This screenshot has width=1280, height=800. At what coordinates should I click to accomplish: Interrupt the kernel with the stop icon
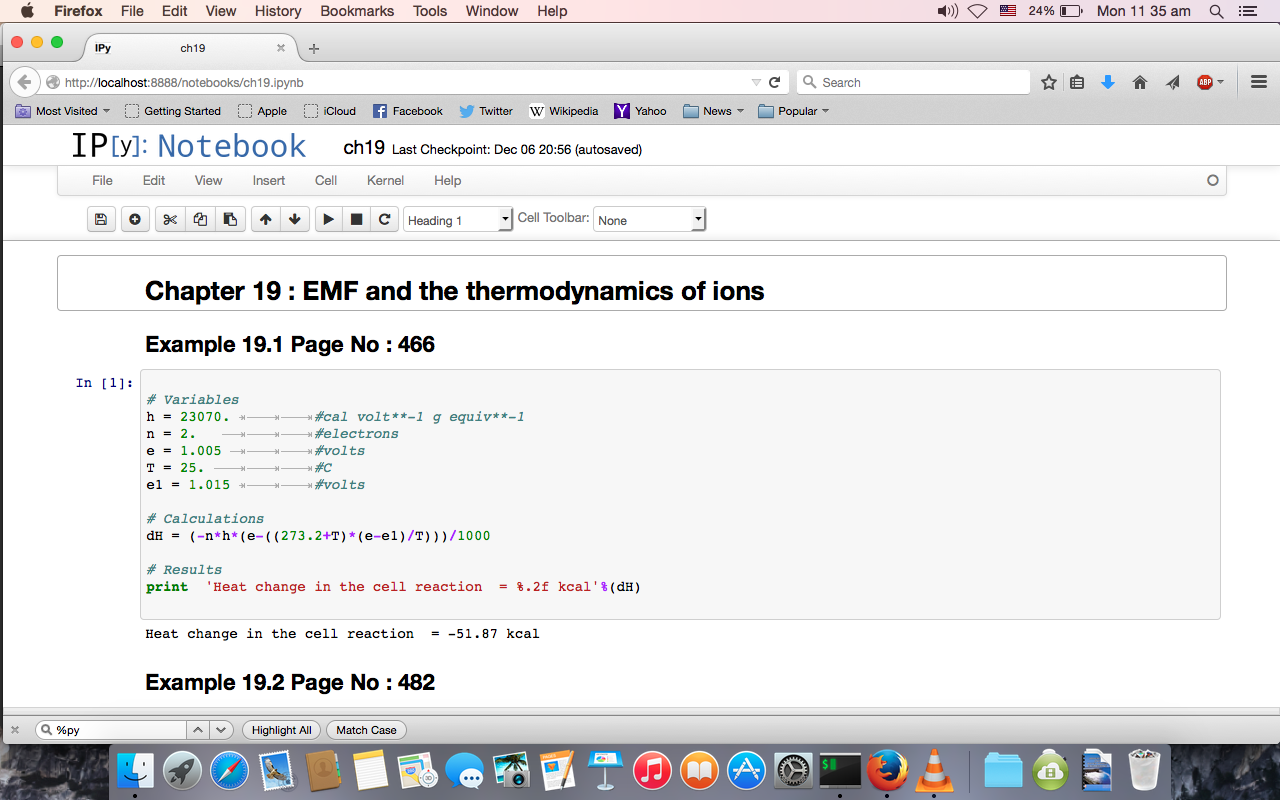pyautogui.click(x=356, y=220)
